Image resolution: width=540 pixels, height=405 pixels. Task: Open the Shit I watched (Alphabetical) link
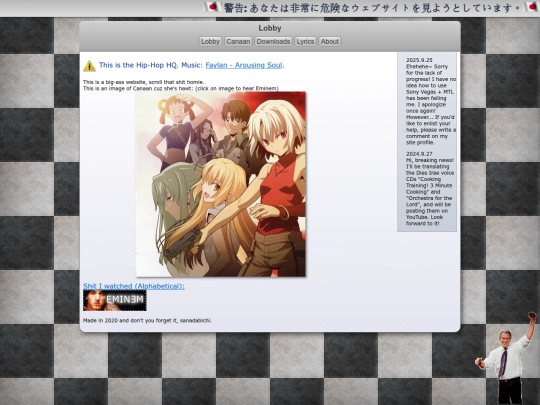(x=134, y=286)
